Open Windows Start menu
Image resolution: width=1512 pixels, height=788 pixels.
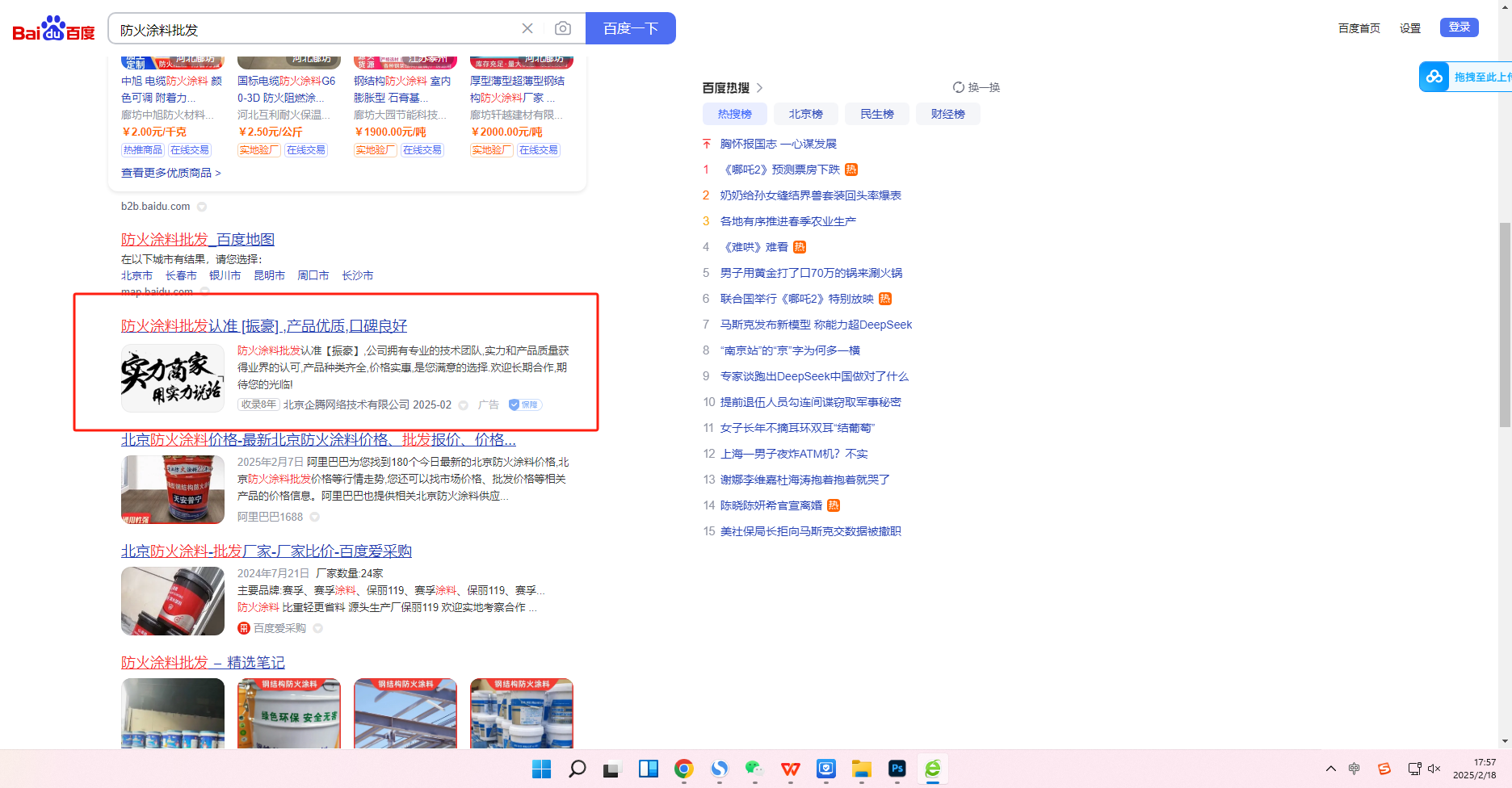point(541,769)
